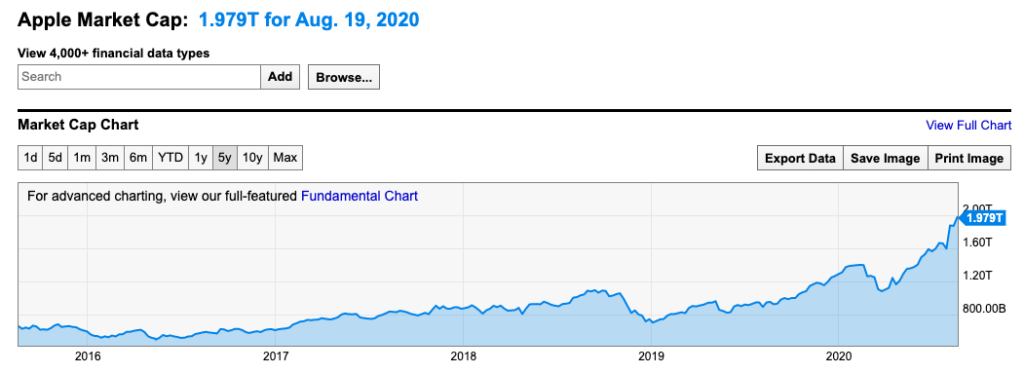Click the Search input field
Image resolution: width=1024 pixels, height=373 pixels.
(x=139, y=76)
